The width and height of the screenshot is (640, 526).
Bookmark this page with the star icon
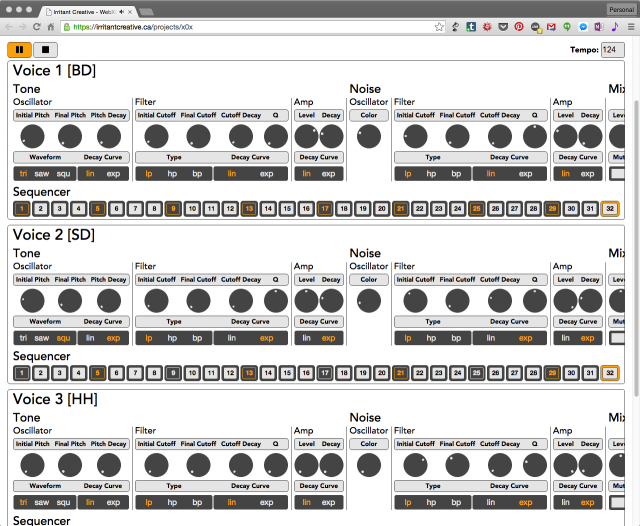[x=439, y=27]
